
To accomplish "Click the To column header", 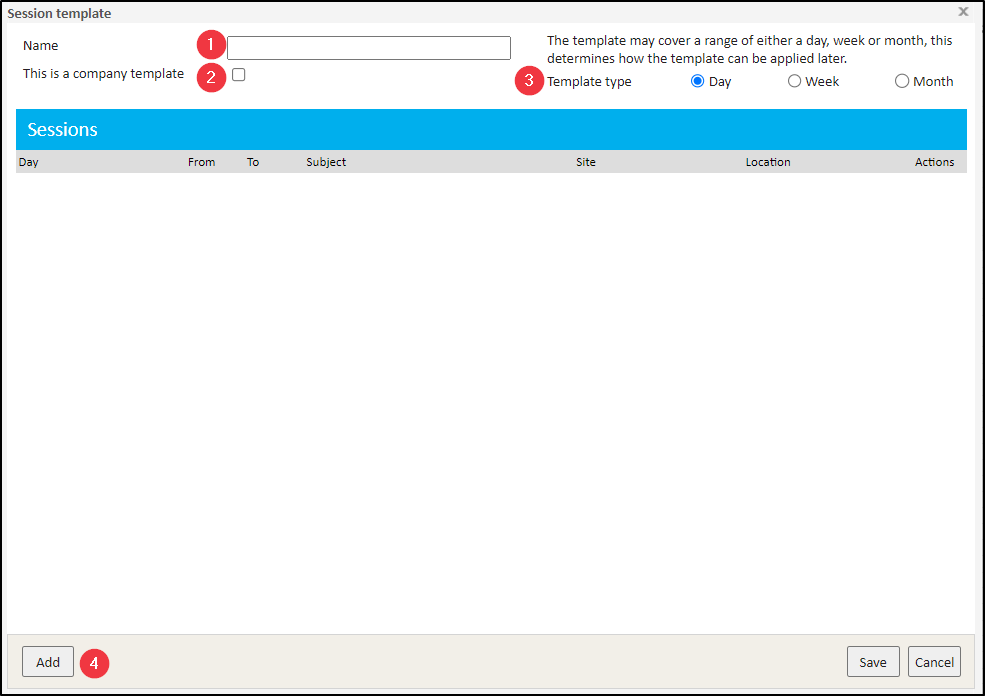I will [x=253, y=162].
